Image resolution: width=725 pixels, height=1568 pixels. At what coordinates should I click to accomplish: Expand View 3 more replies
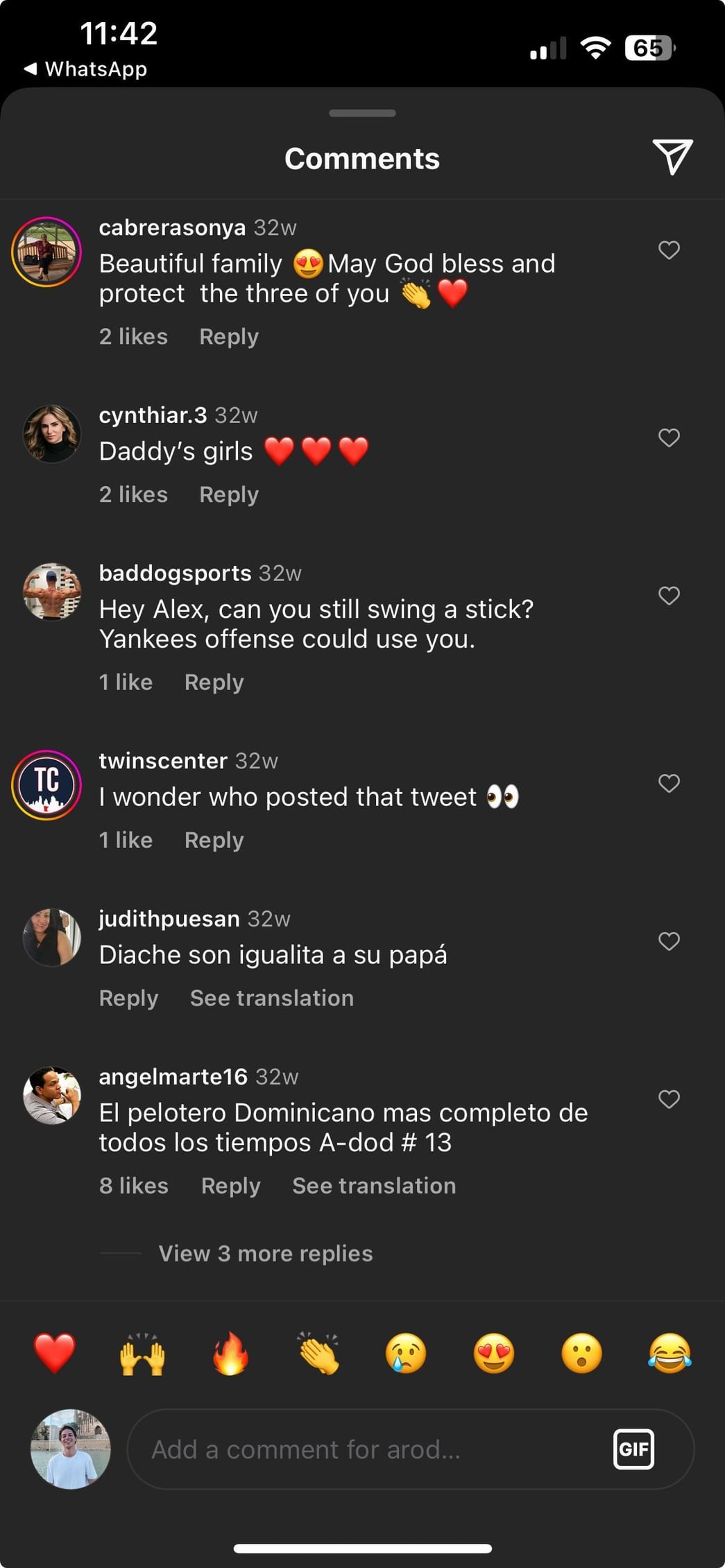(265, 1253)
